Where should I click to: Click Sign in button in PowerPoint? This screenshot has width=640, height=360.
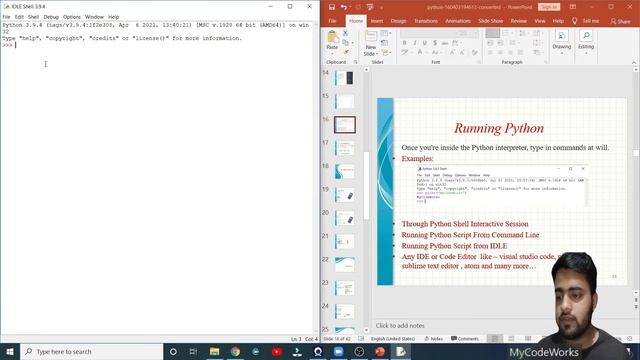coord(549,7)
